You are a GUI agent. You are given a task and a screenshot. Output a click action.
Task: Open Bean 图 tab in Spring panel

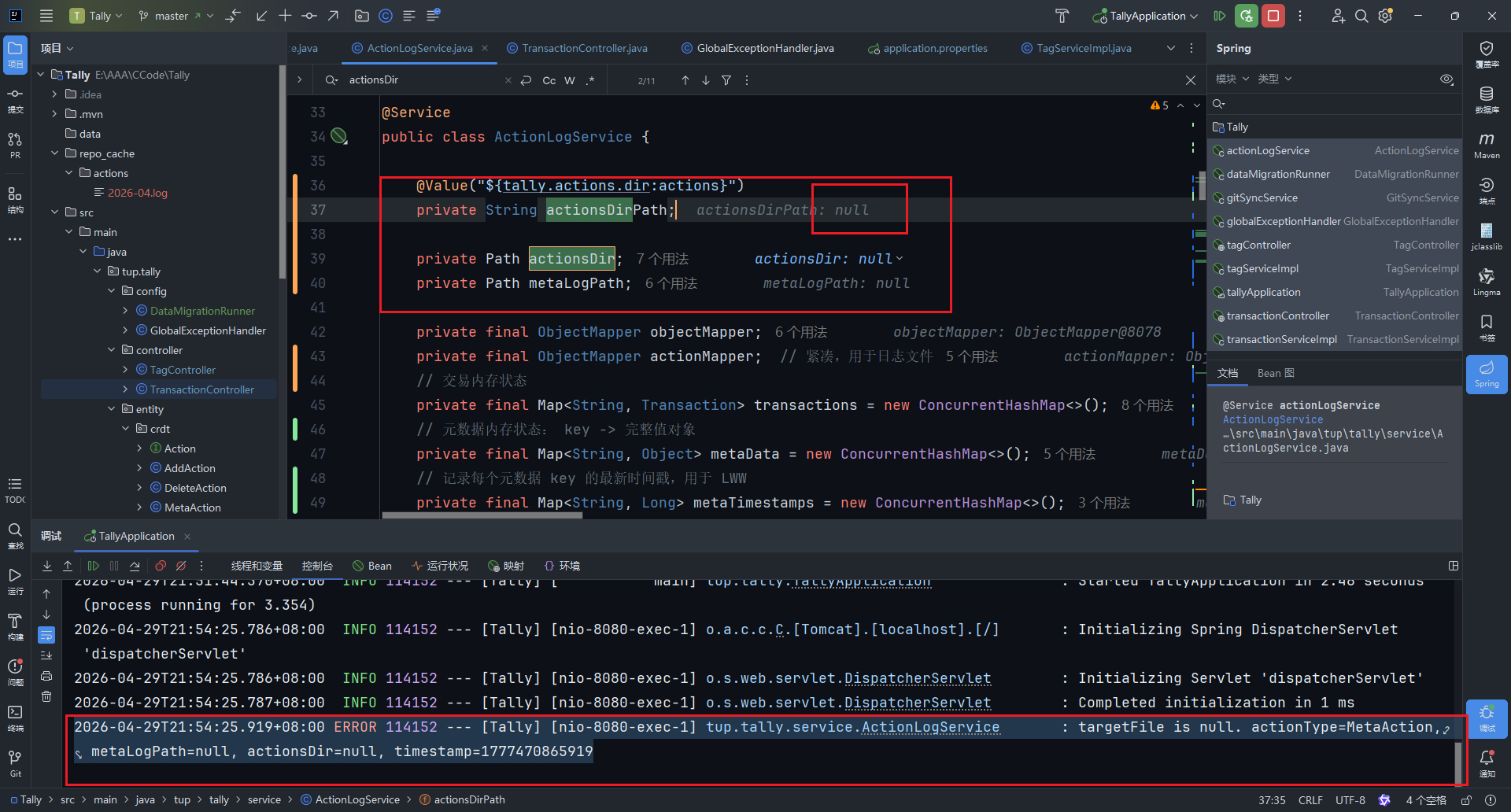tap(1276, 373)
